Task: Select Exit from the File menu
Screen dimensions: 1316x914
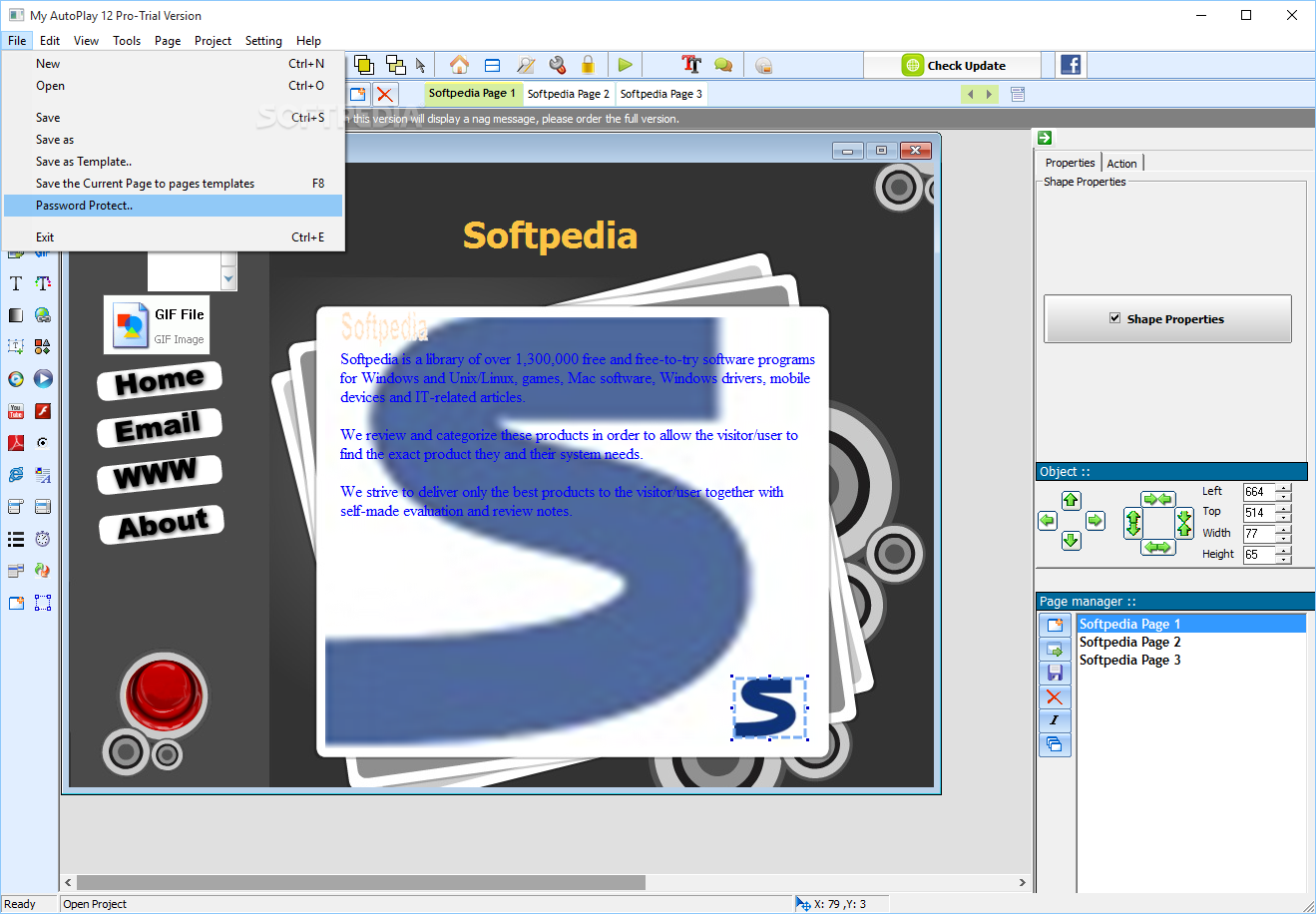Action: pos(174,237)
